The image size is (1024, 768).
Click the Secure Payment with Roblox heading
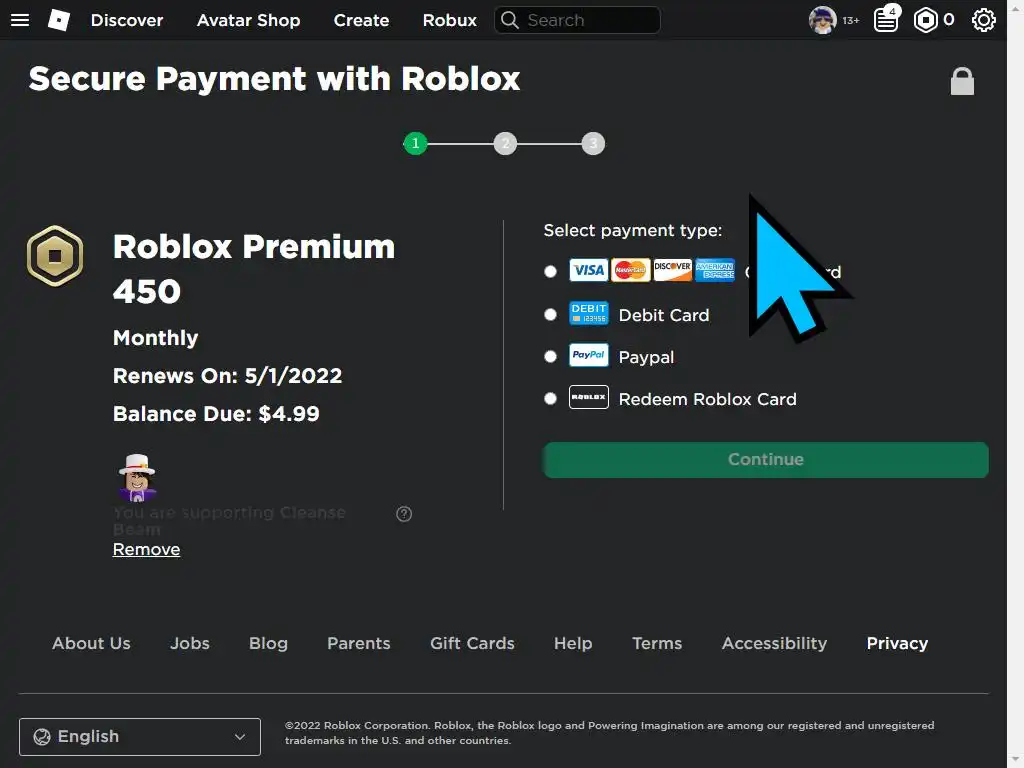(x=274, y=79)
